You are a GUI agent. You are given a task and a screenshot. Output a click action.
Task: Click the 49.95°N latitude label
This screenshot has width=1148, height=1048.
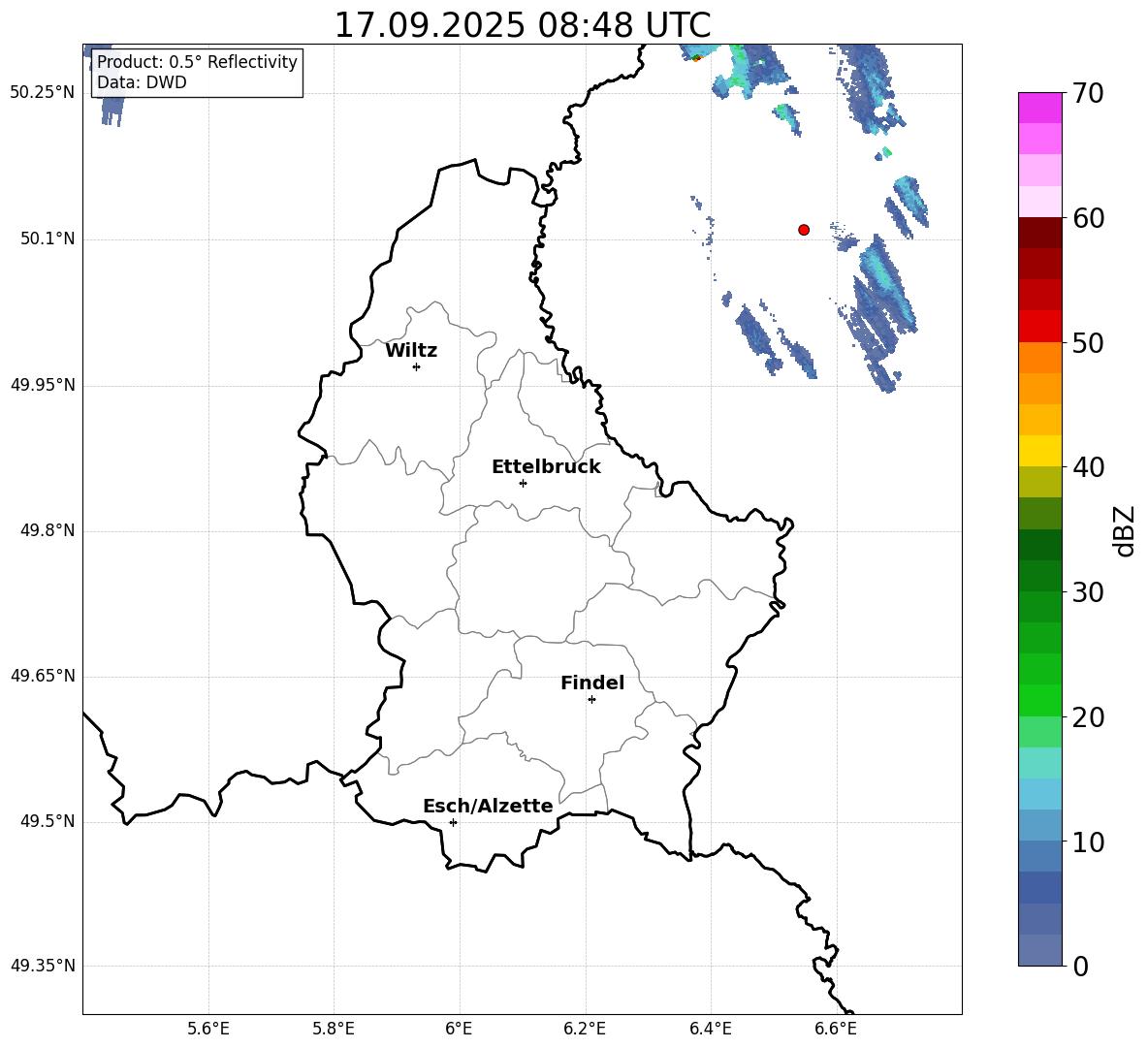coord(43,385)
